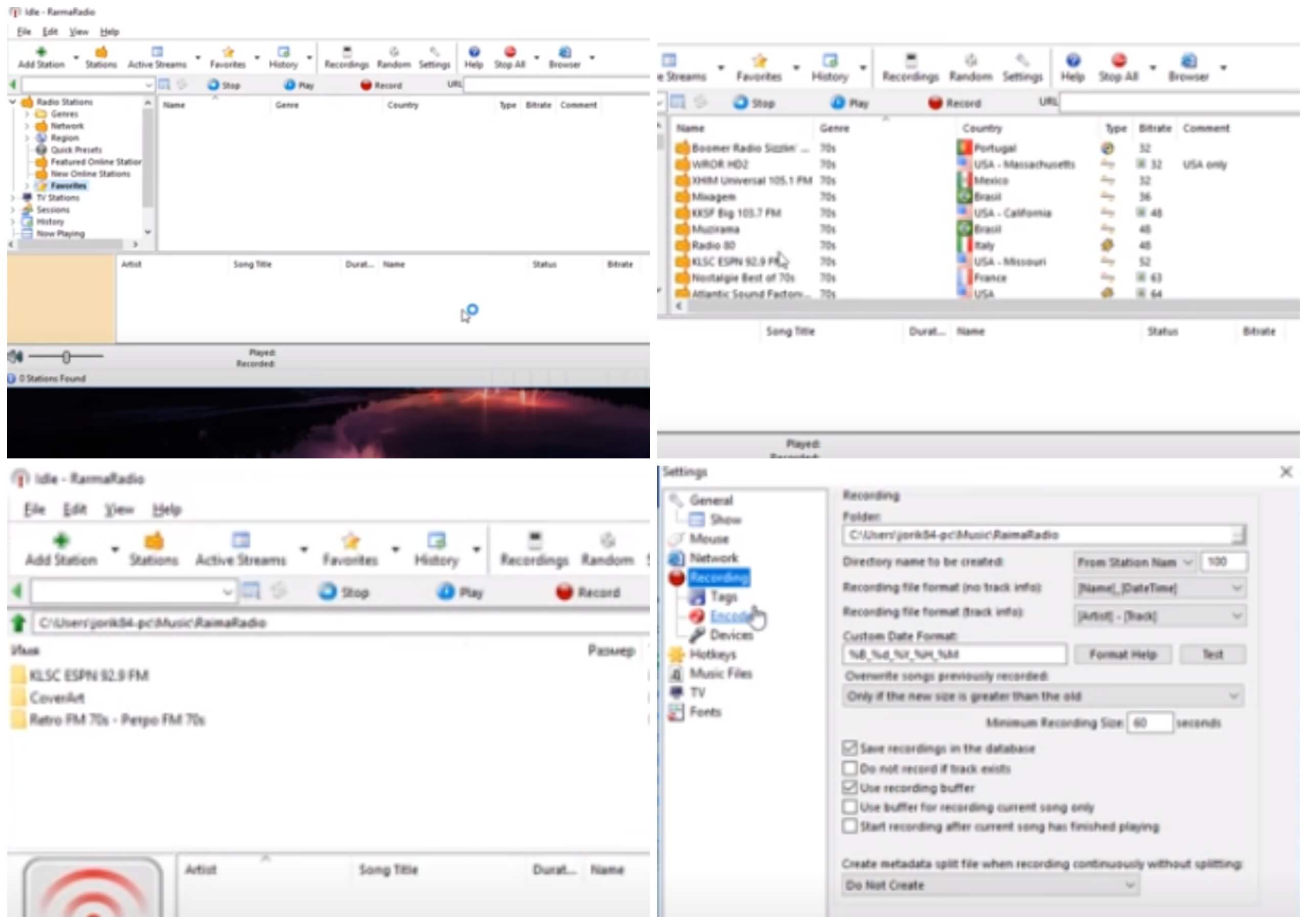This screenshot has height=924, width=1307.
Task: Enable Do not record if track exists
Action: point(849,768)
